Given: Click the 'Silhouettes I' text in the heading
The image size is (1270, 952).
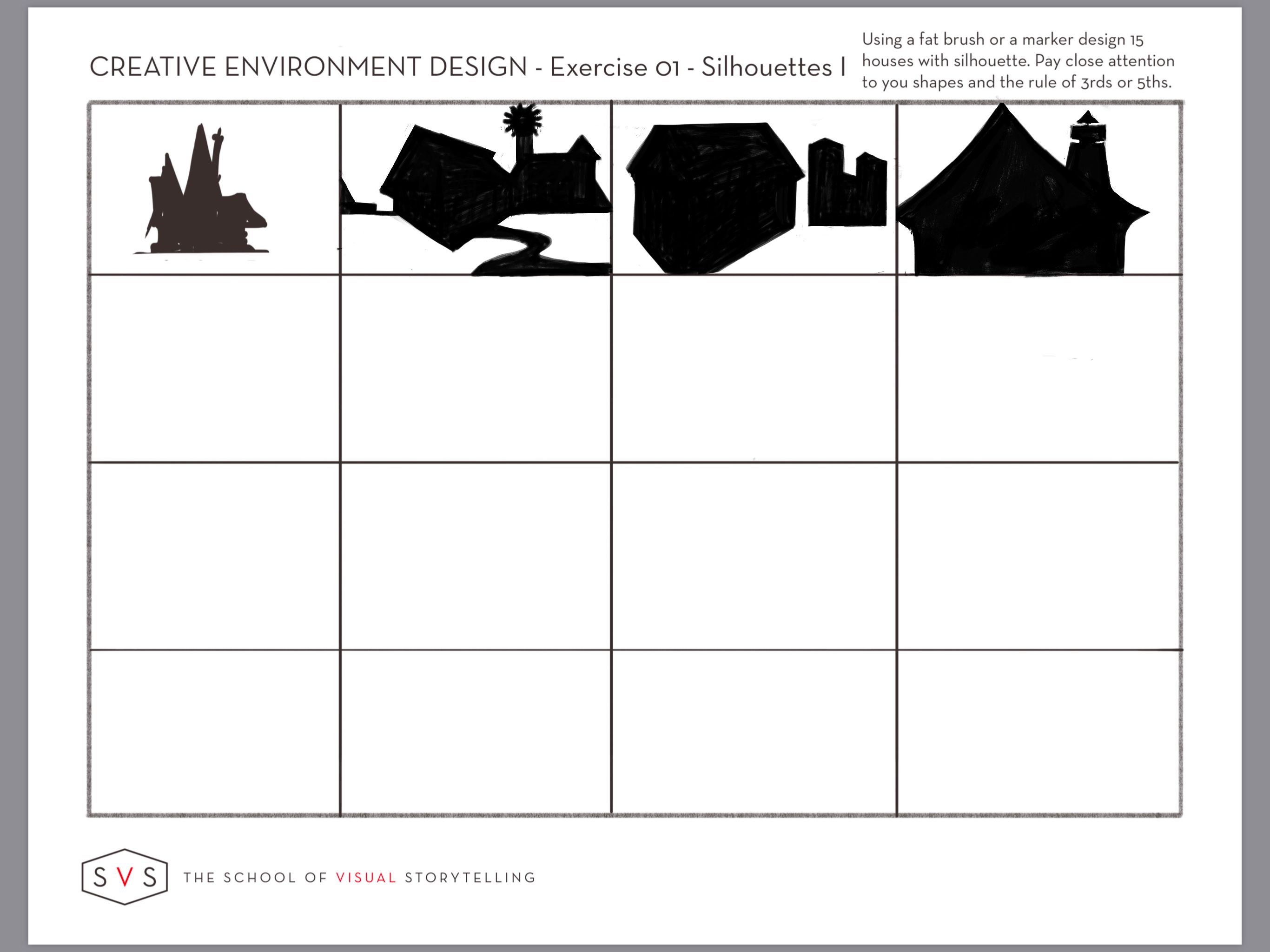Looking at the screenshot, I should (773, 67).
